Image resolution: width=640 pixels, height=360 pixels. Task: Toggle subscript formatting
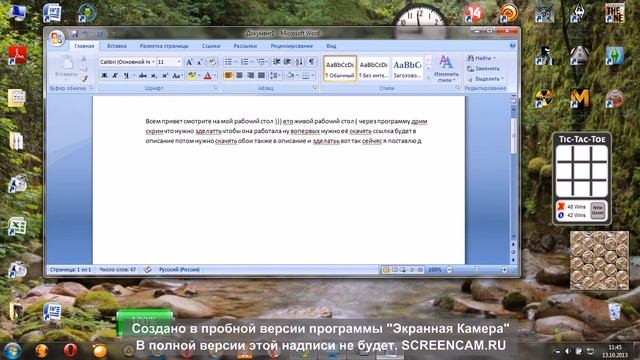click(x=153, y=76)
